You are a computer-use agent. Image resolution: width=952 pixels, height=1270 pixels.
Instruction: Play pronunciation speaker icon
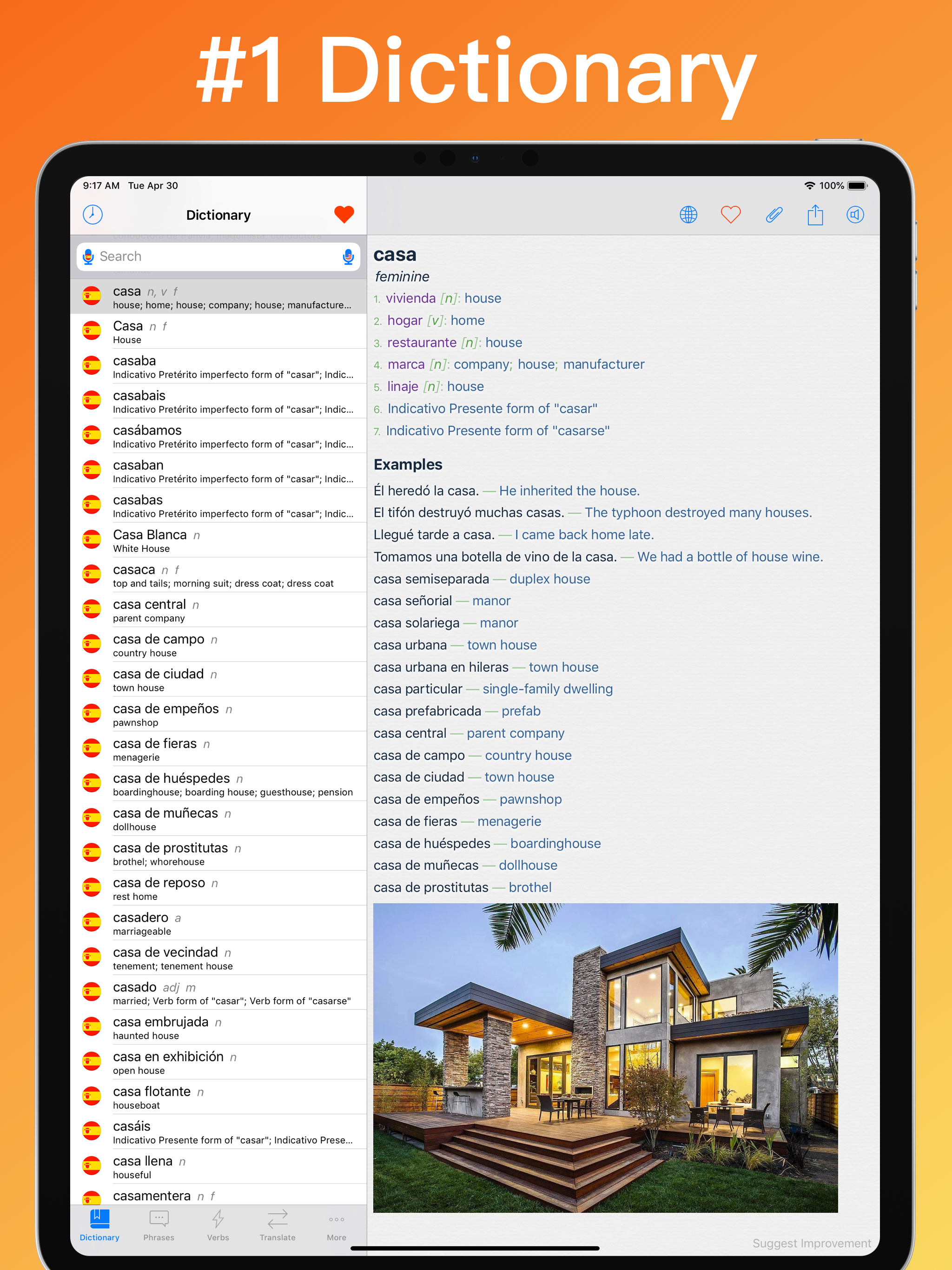(855, 215)
